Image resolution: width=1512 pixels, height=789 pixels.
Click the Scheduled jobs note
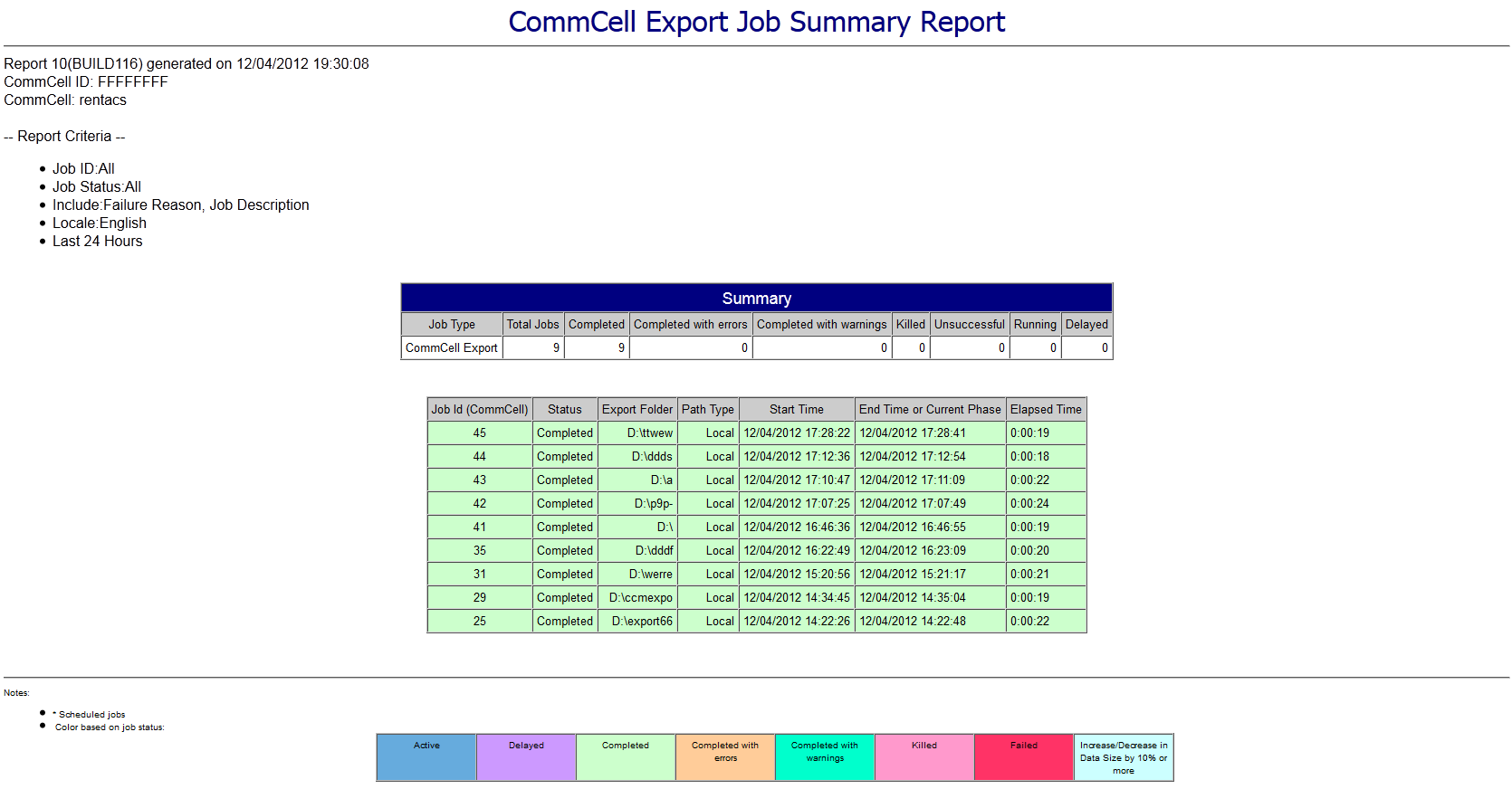(89, 715)
